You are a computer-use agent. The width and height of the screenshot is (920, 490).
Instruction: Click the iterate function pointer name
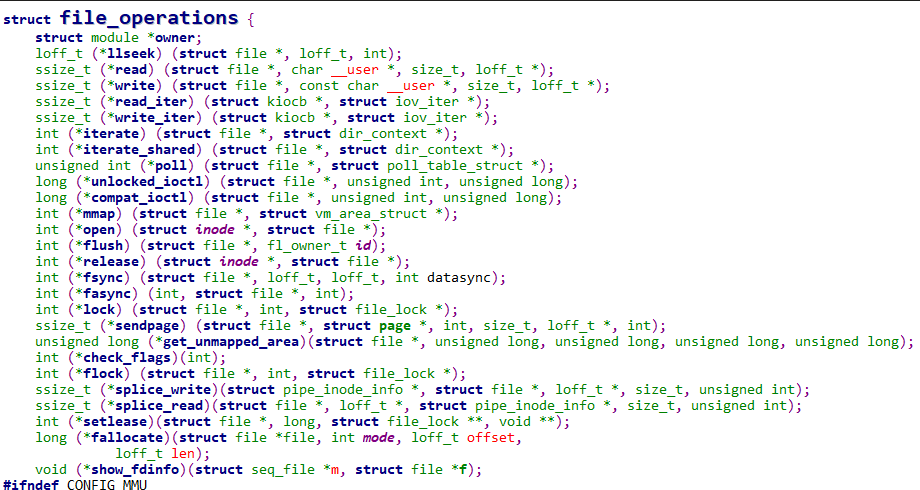pos(111,133)
